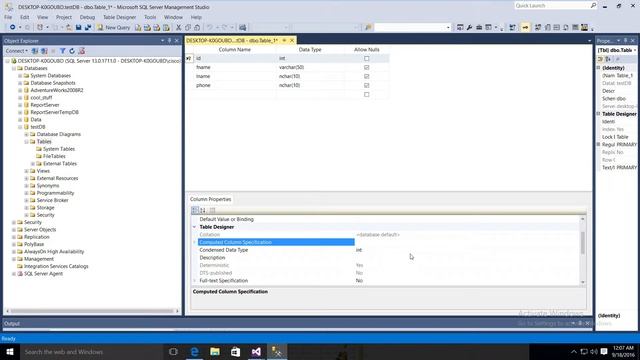Select the dbo.Table_1 document tab

pyautogui.click(x=232, y=40)
